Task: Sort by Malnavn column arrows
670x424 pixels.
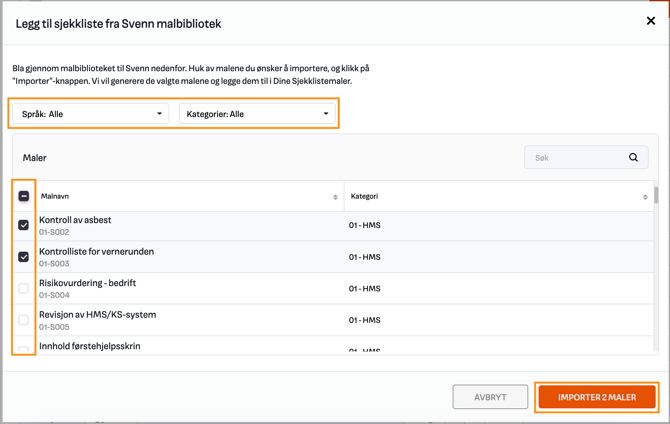Action: click(335, 197)
